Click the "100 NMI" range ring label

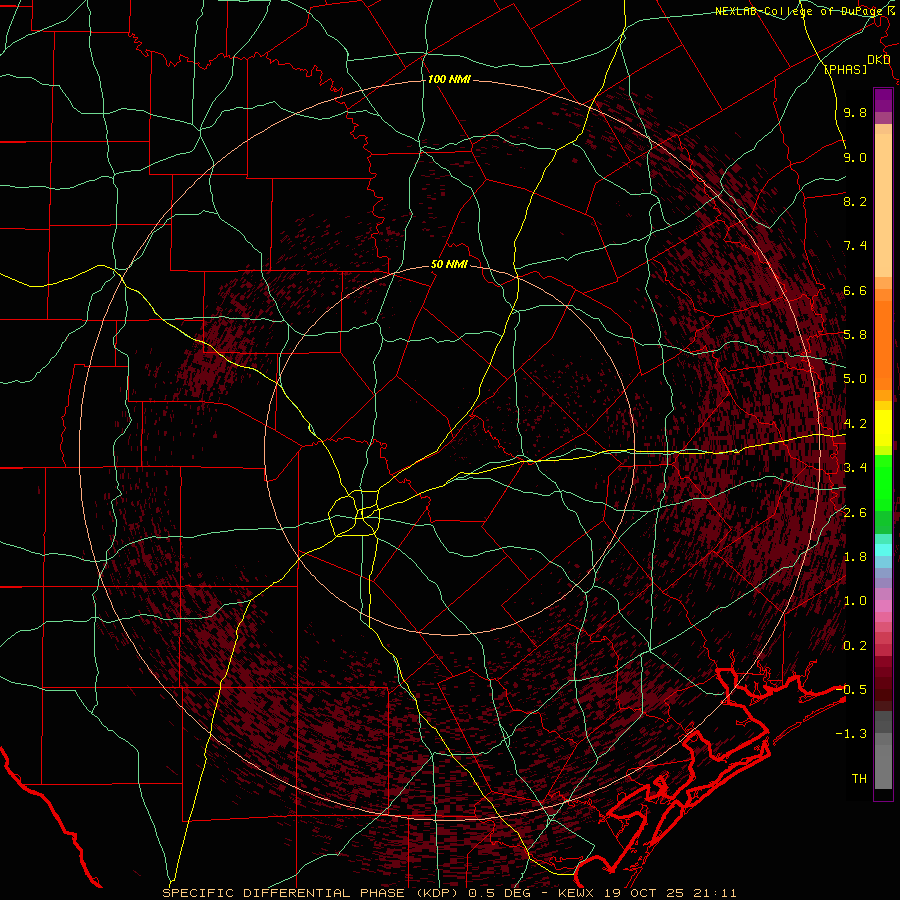click(x=449, y=79)
